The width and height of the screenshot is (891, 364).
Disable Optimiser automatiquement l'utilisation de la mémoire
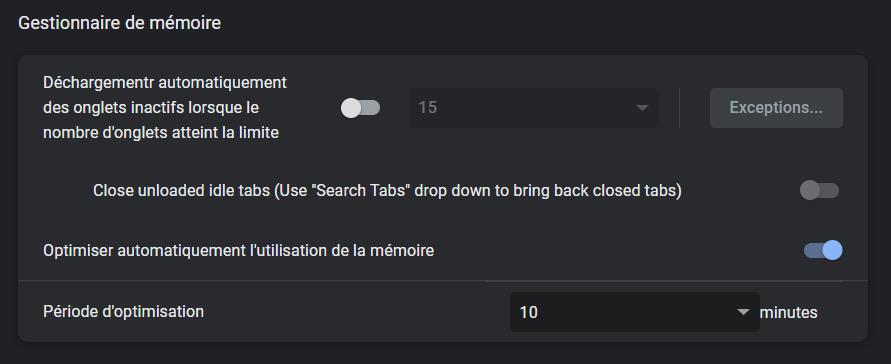point(823,250)
